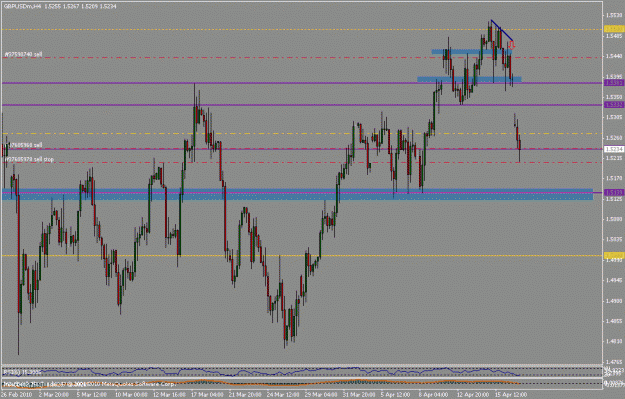Click the 8 Apr 04:00 time label
The height and width of the screenshot is (399, 625).
click(433, 395)
